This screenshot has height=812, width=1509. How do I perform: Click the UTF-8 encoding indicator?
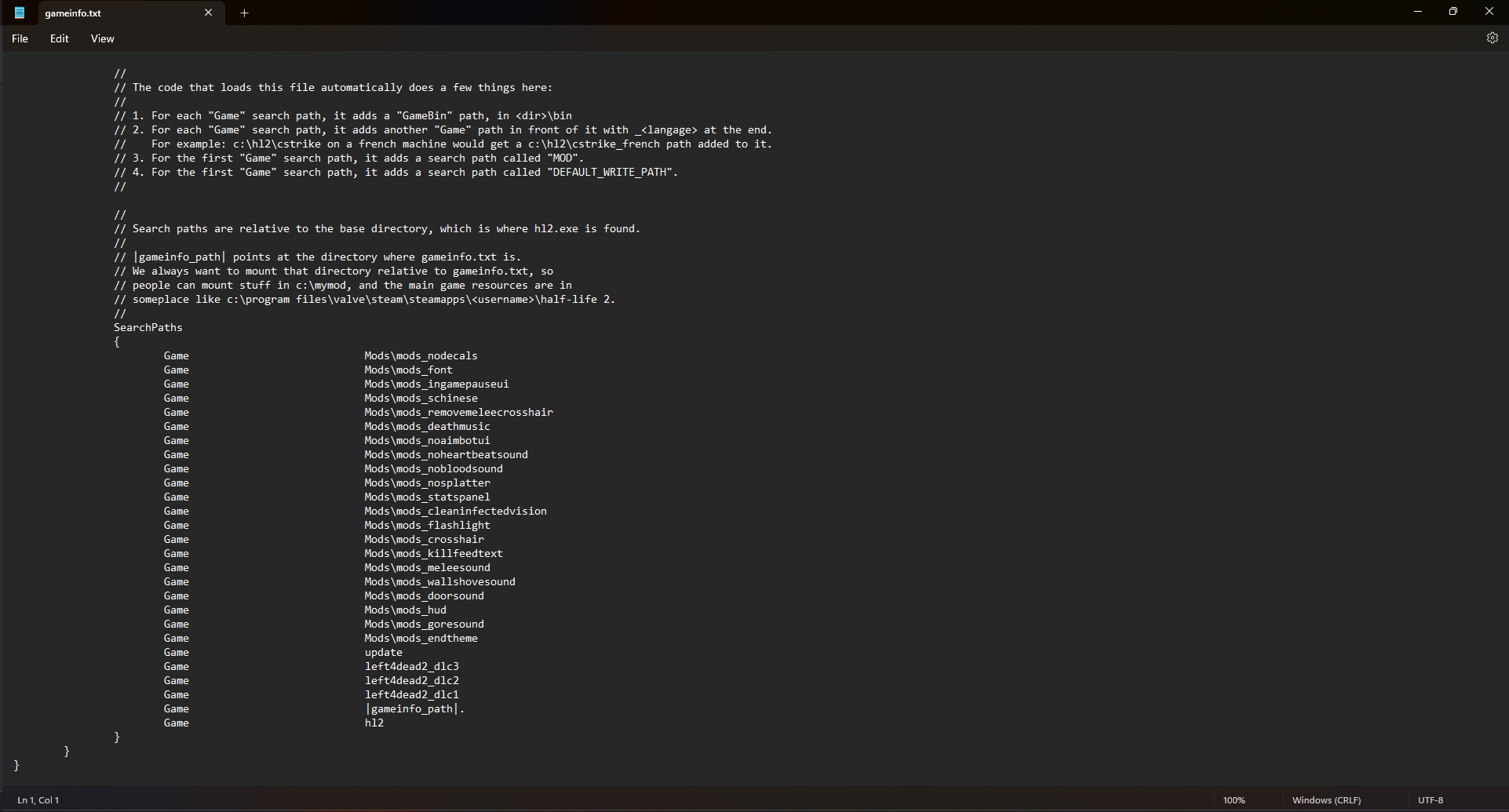1430,800
